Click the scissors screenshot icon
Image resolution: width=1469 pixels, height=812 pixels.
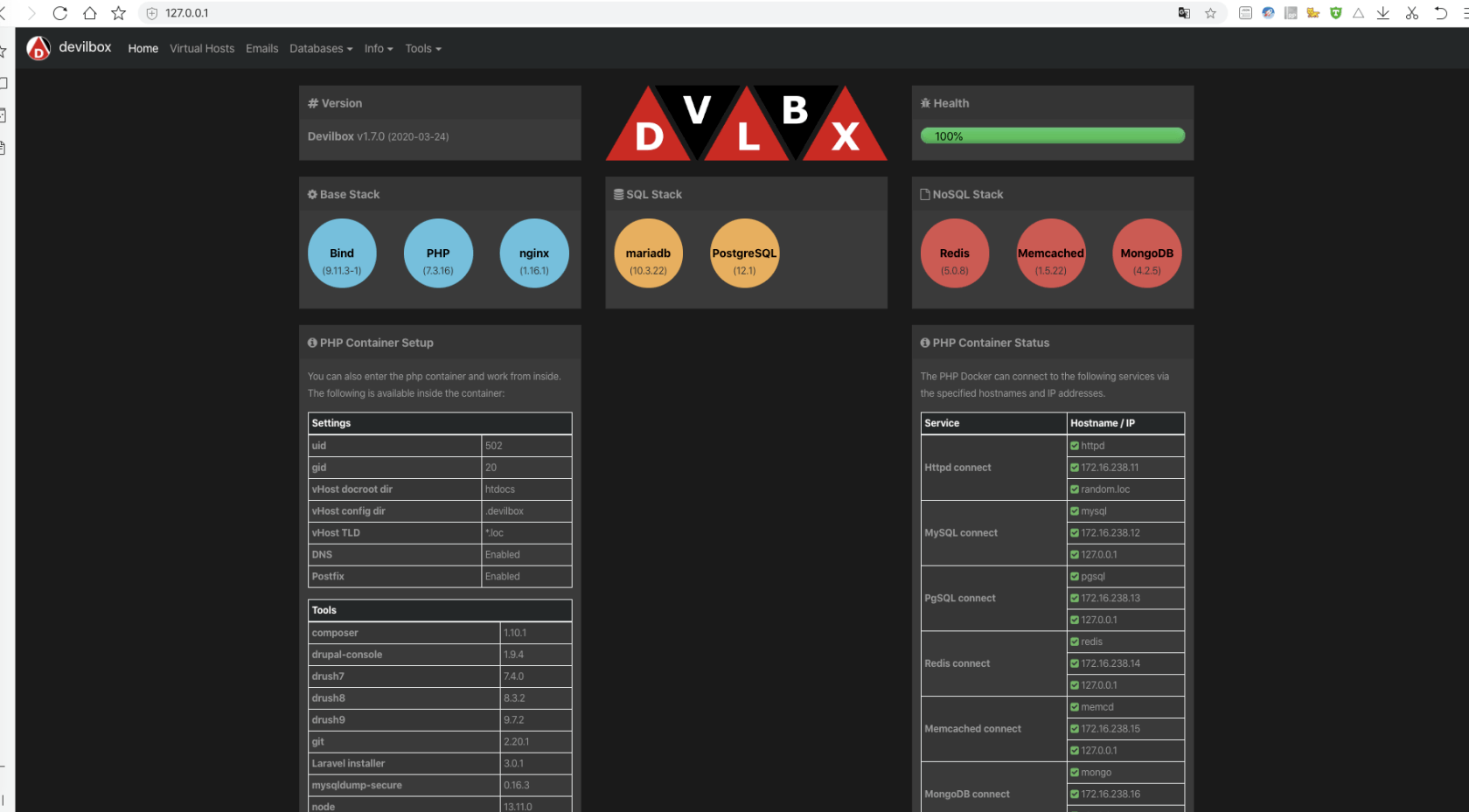point(1411,13)
